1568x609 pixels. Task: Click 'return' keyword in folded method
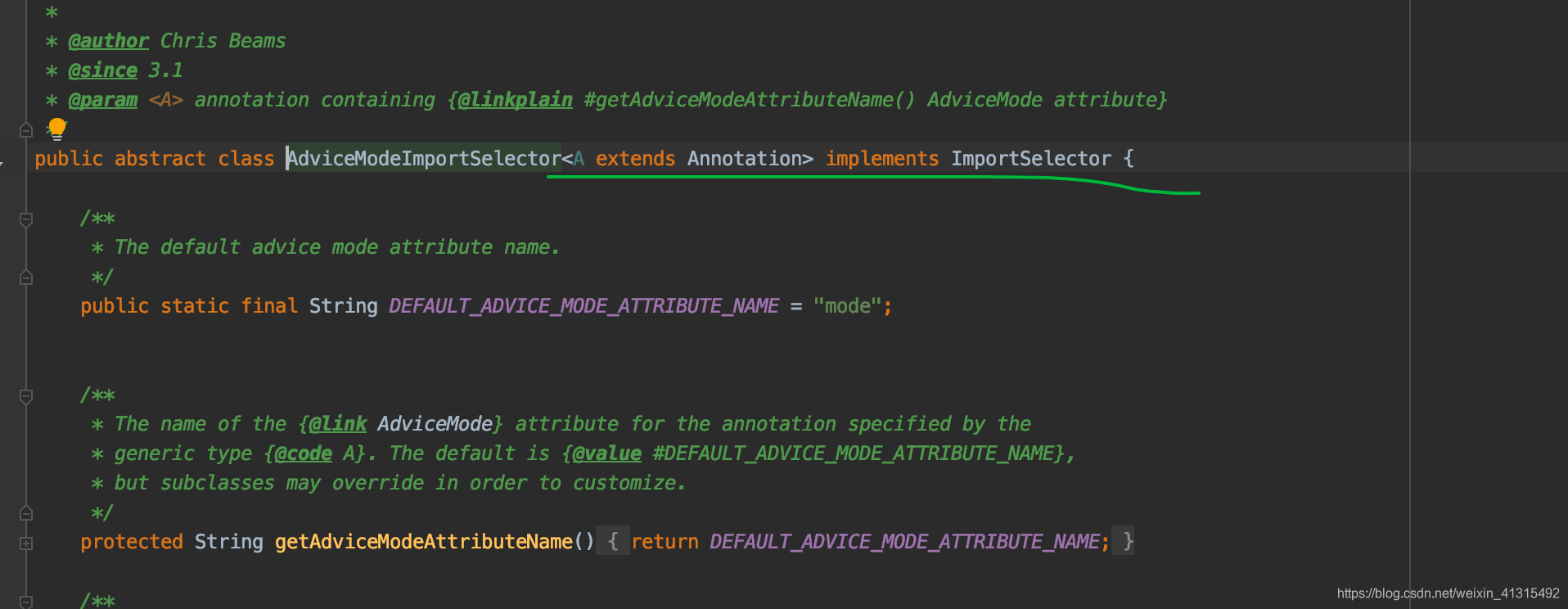click(x=665, y=542)
